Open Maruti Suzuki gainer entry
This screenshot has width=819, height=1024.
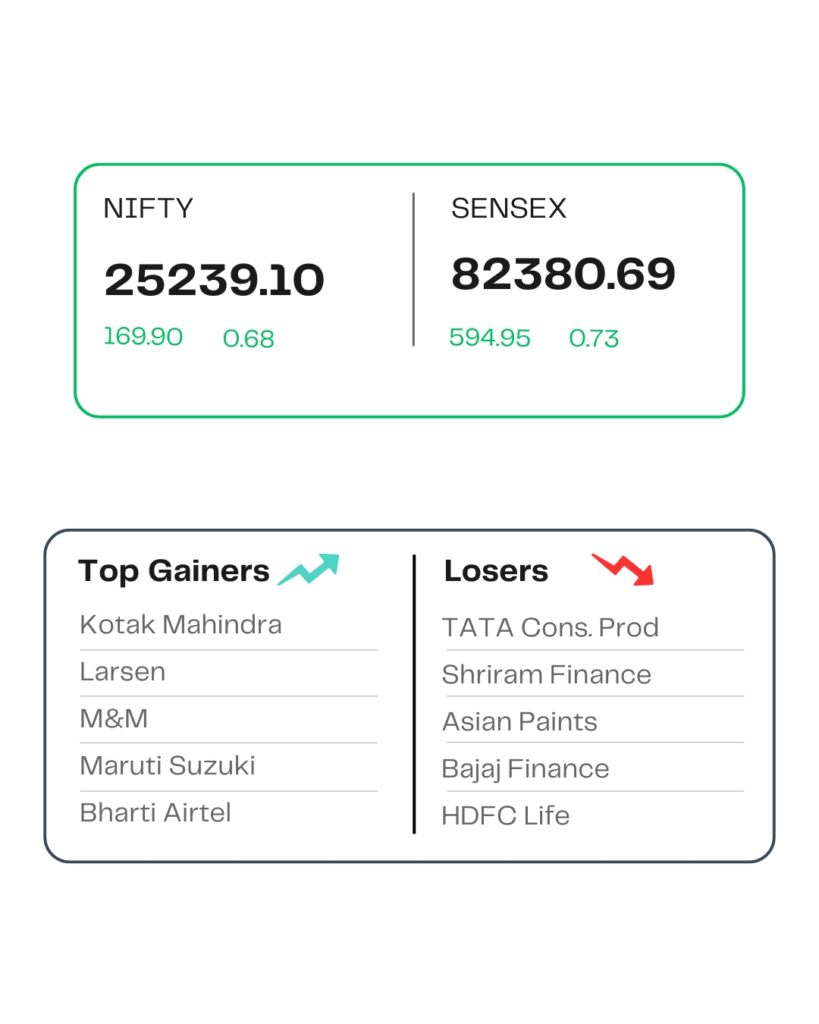[167, 765]
